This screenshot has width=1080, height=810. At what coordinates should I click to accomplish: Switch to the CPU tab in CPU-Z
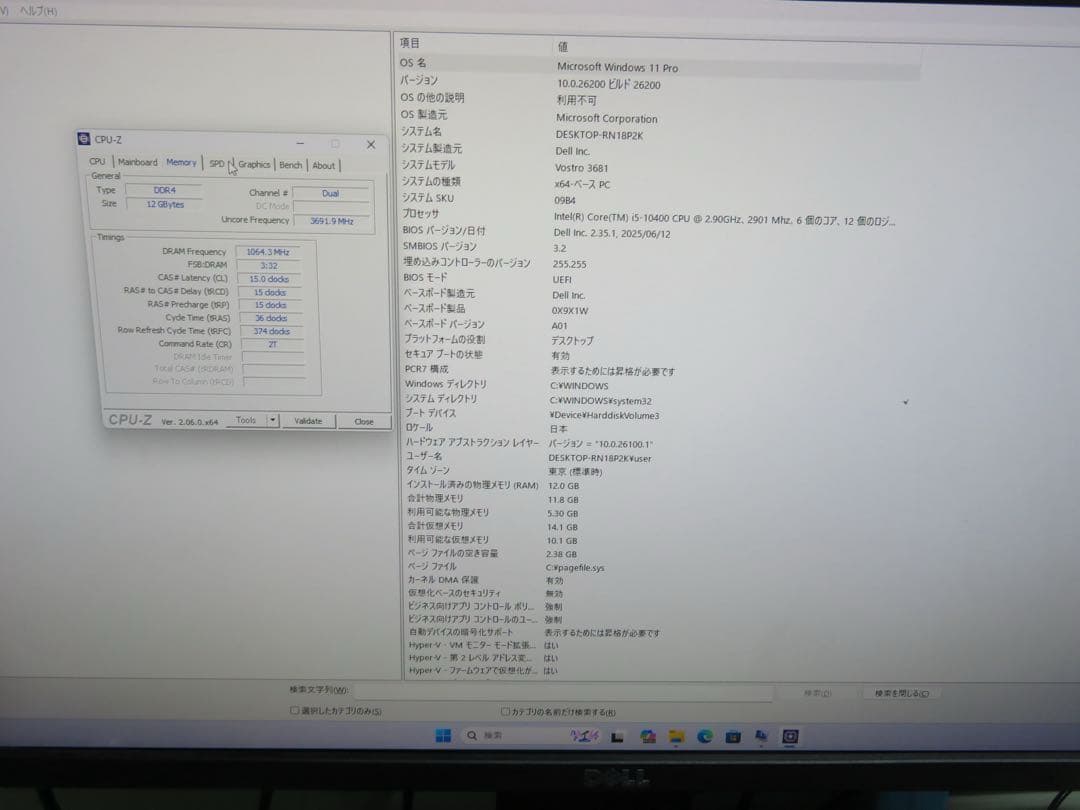tap(97, 162)
